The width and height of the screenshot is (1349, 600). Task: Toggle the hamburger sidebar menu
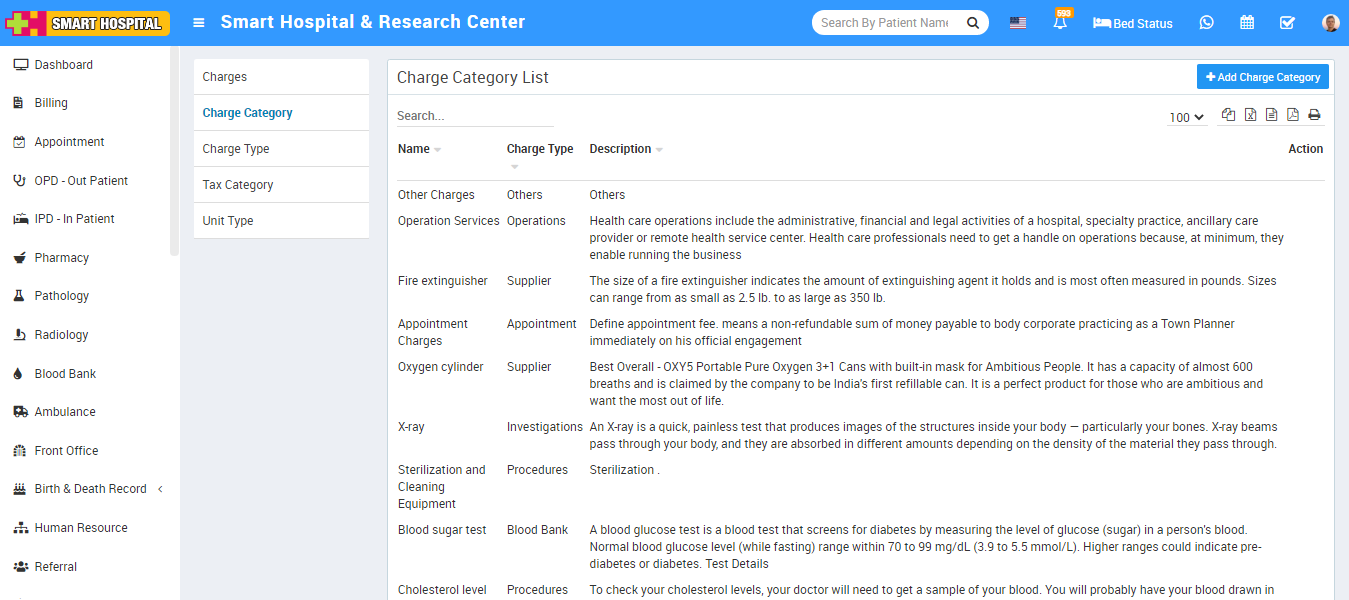pyautogui.click(x=199, y=23)
